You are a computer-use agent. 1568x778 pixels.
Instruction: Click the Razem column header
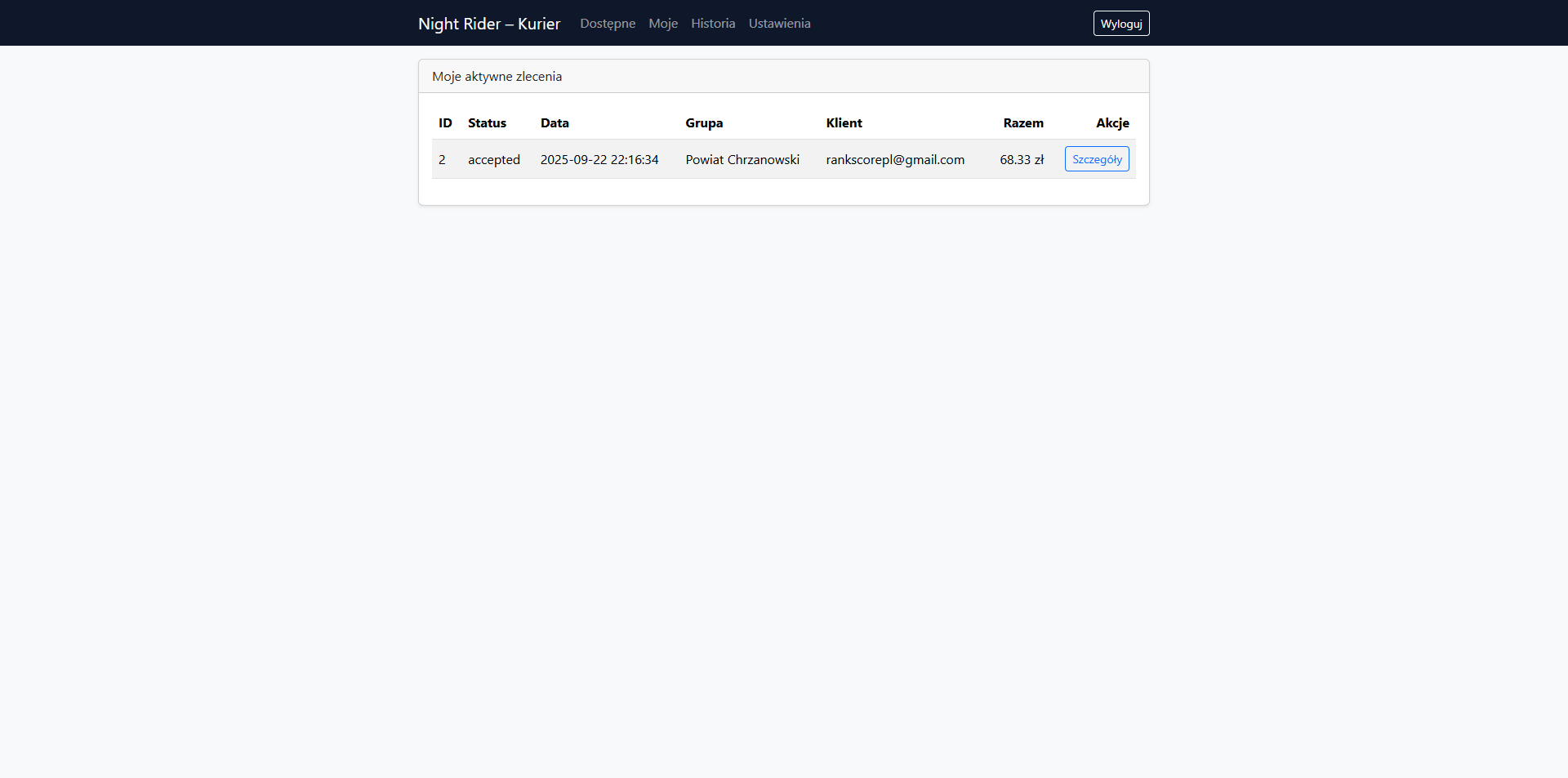[x=1022, y=123]
